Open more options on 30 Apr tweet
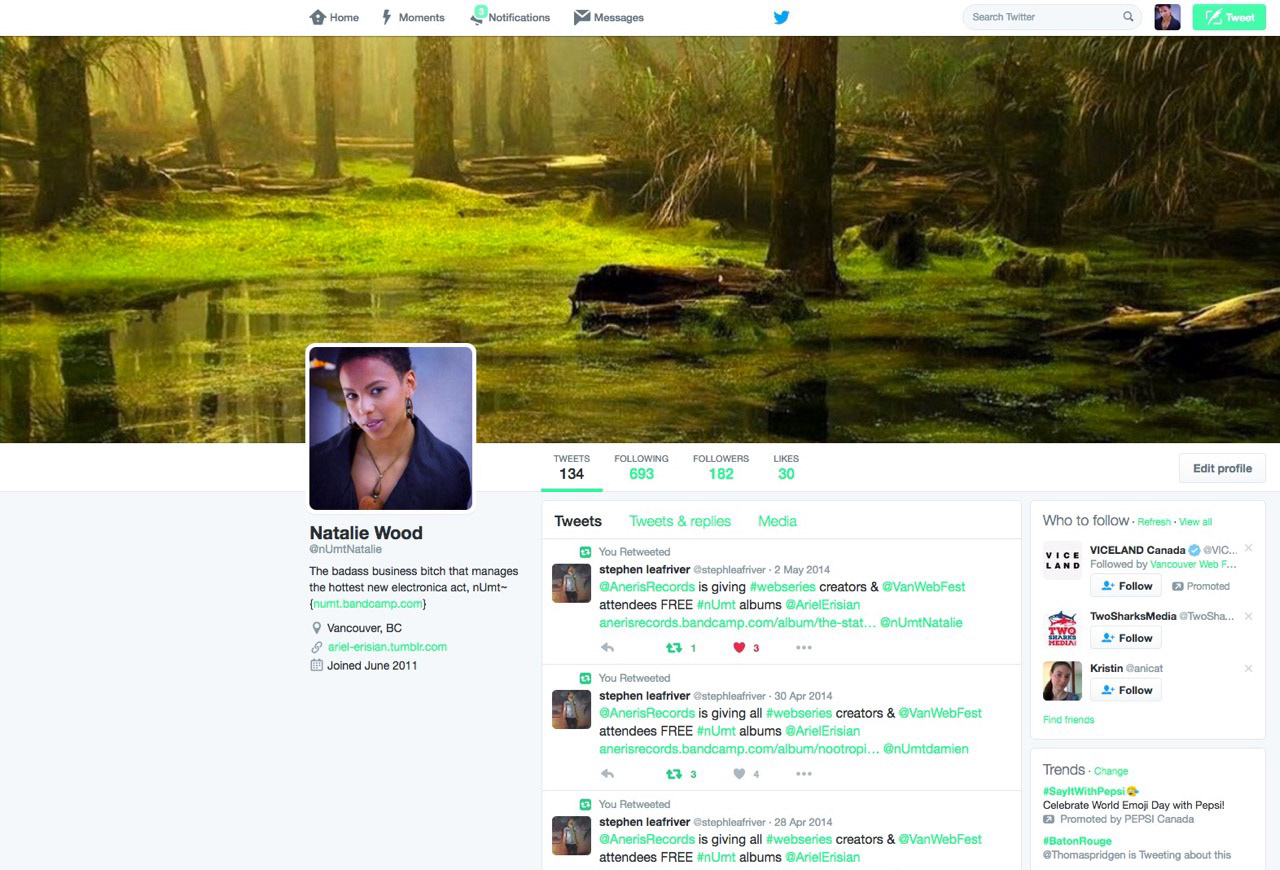The image size is (1280, 870). (x=803, y=774)
